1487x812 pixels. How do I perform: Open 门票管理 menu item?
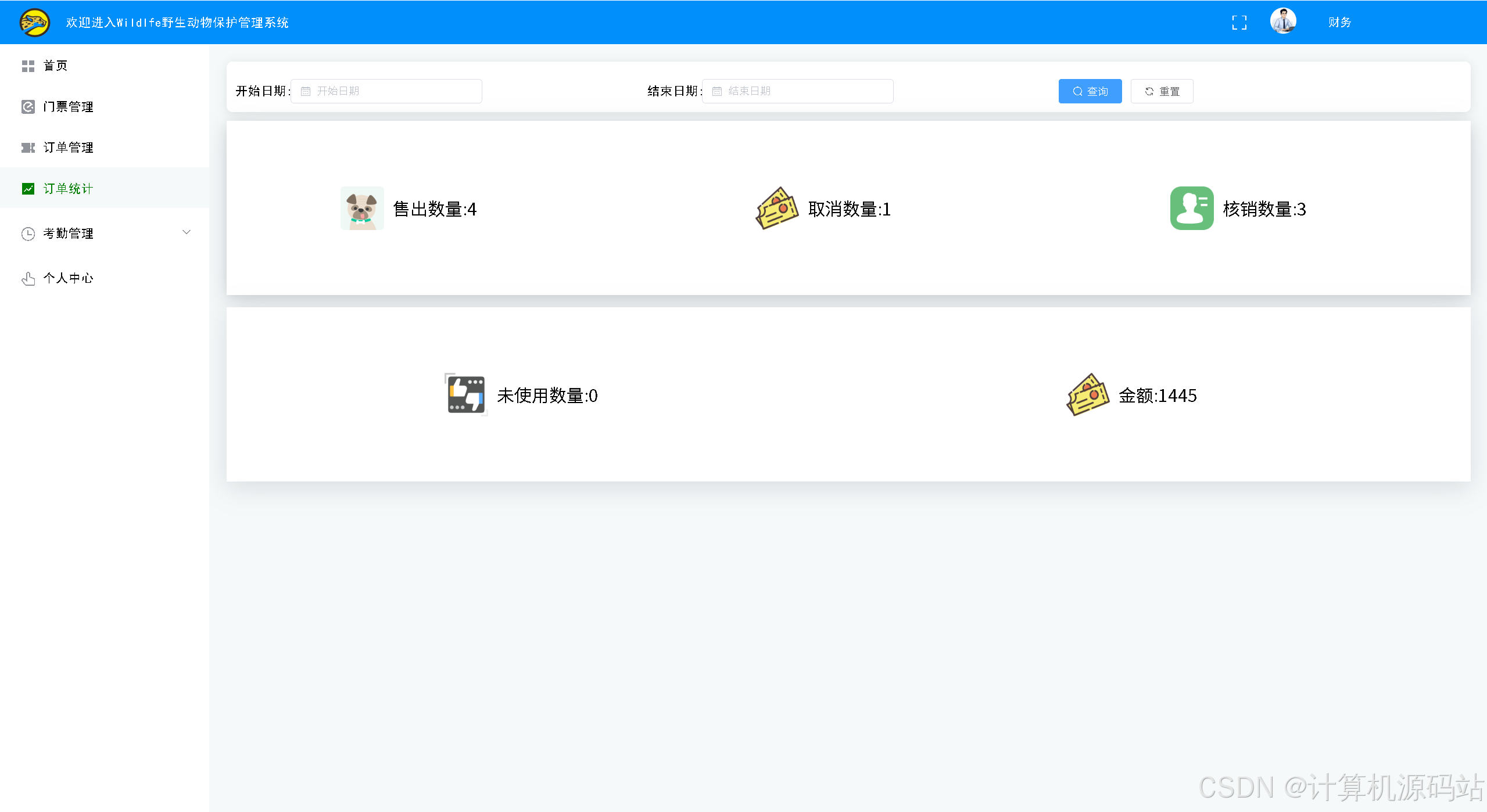[105, 107]
